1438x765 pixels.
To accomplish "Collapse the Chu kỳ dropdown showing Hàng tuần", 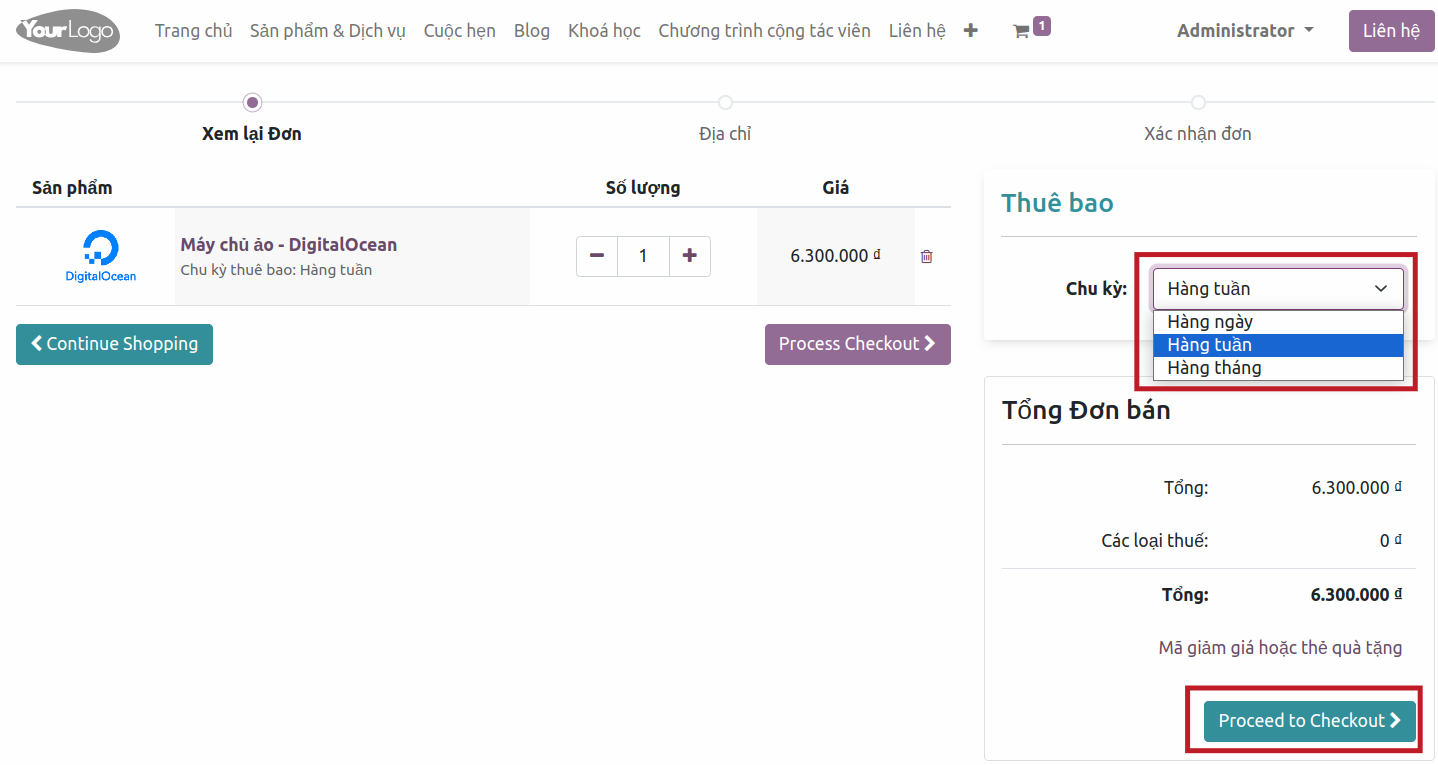I will pos(1278,289).
